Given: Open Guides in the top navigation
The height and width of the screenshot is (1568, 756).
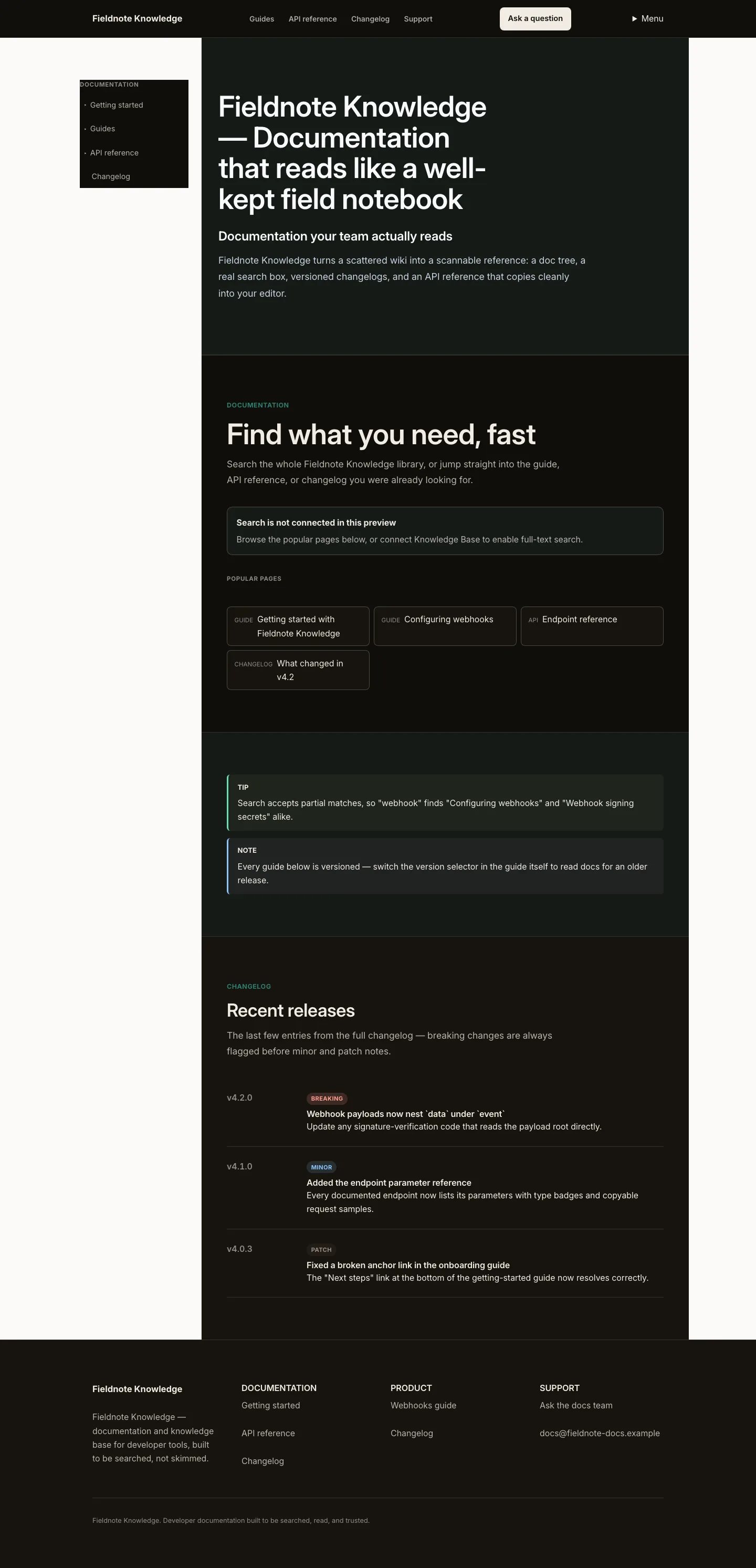Looking at the screenshot, I should point(262,19).
